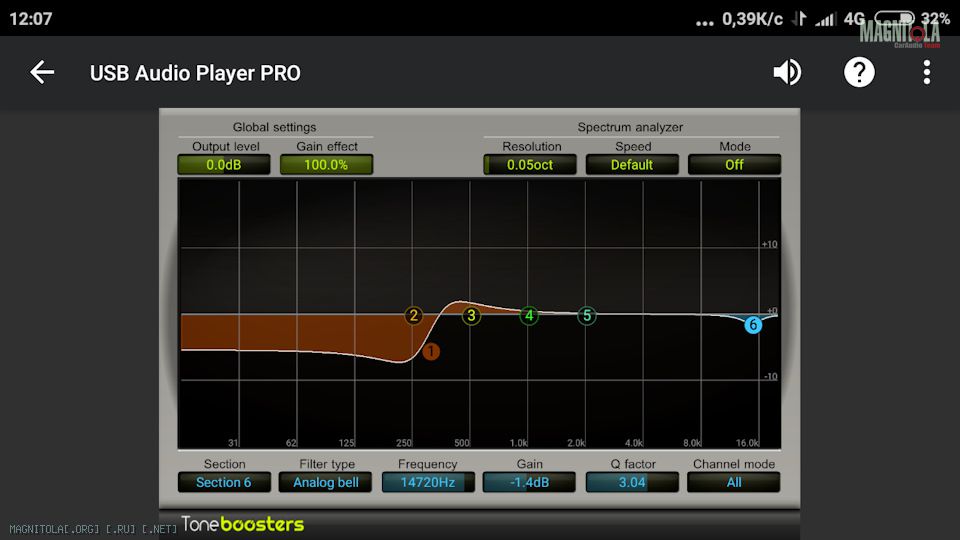Tap the USB Audio Player PRO title
The height and width of the screenshot is (540, 960).
[195, 73]
